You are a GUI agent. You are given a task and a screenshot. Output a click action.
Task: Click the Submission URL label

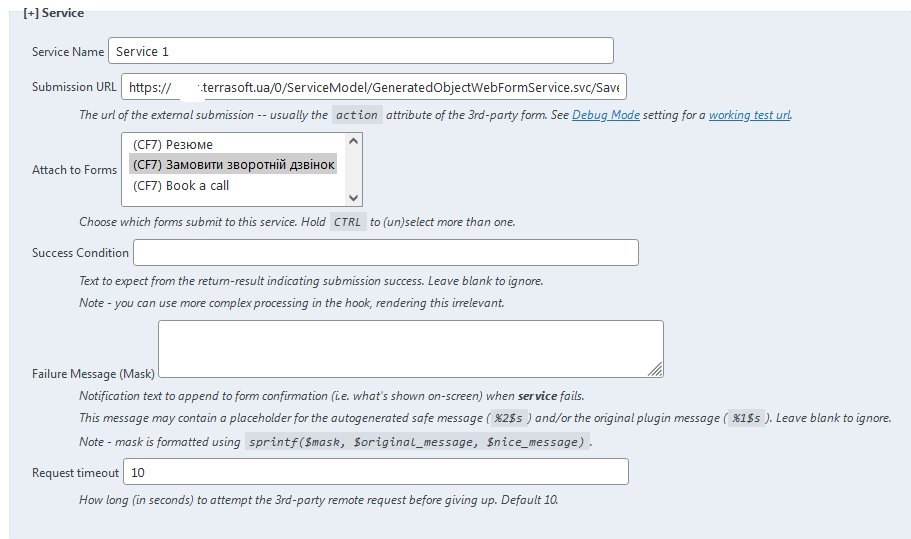(74, 88)
